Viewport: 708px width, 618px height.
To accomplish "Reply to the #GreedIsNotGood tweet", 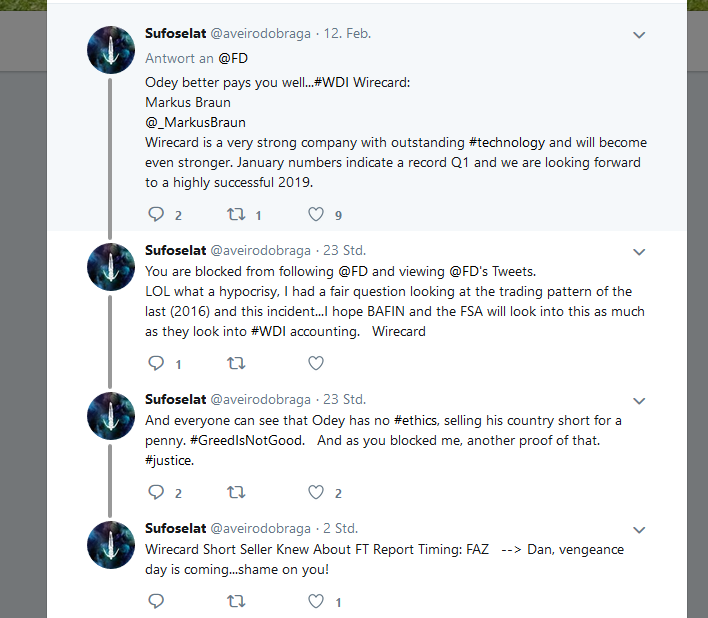I will pos(156,492).
